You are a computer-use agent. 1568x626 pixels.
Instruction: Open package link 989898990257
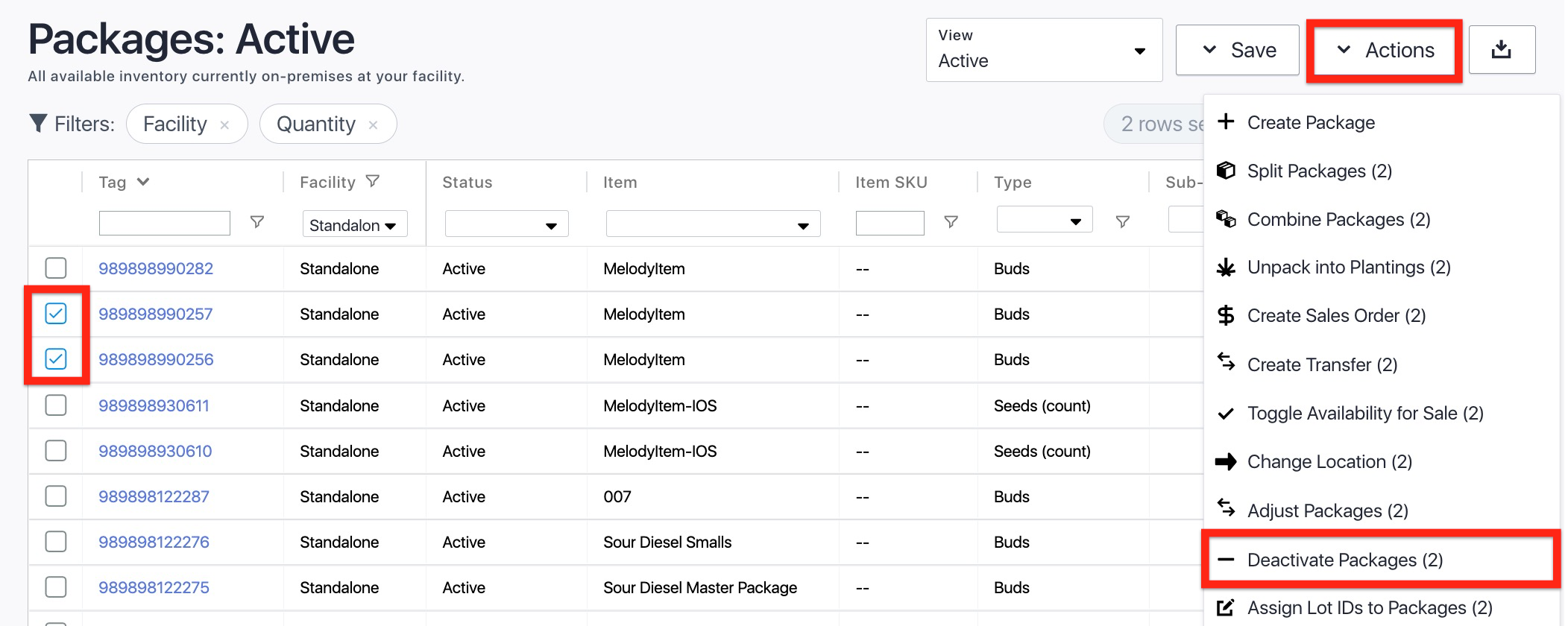155,314
